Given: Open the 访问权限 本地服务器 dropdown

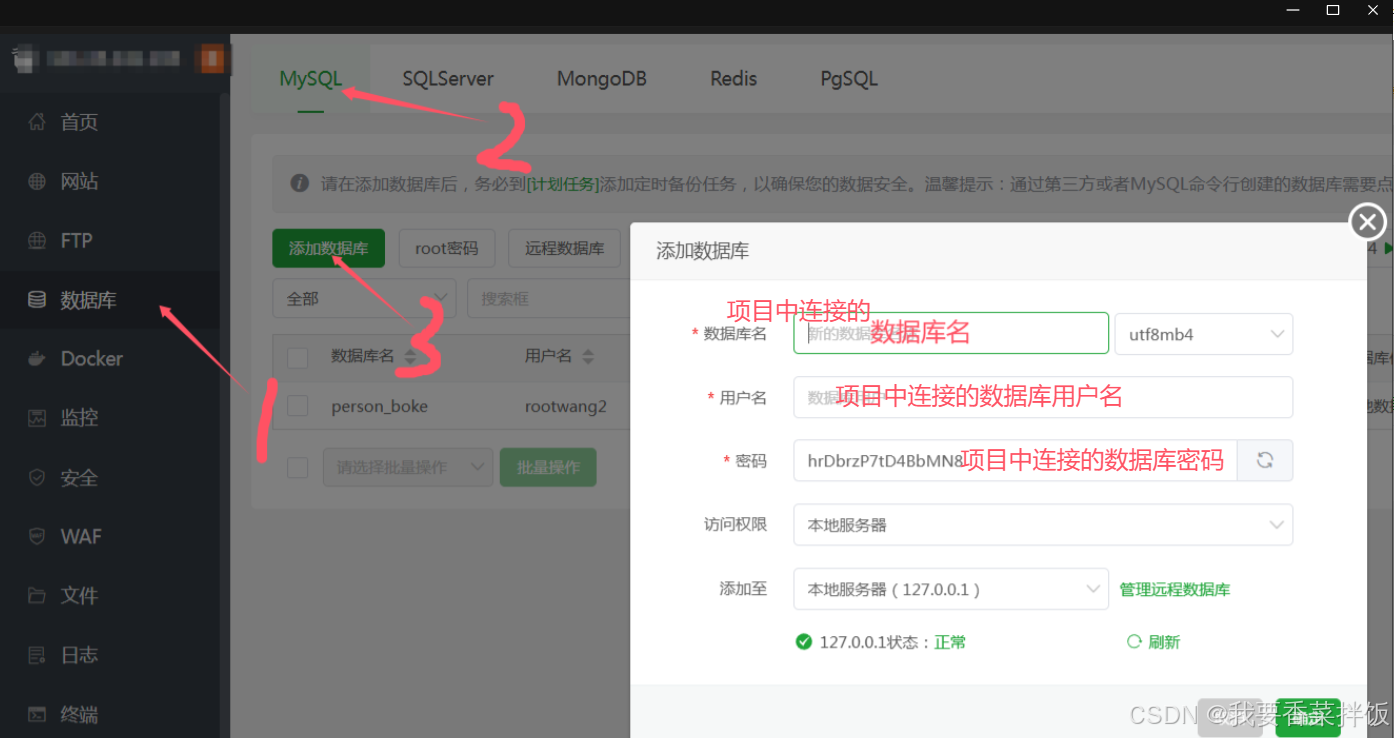Looking at the screenshot, I should pyautogui.click(x=1043, y=525).
